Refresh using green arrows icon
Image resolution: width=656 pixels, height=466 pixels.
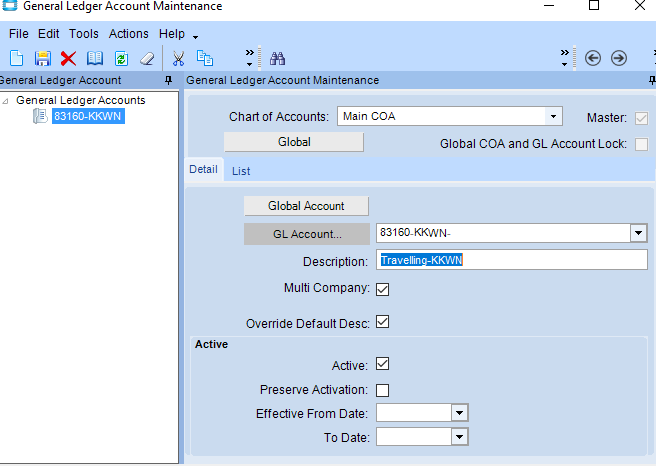(121, 58)
